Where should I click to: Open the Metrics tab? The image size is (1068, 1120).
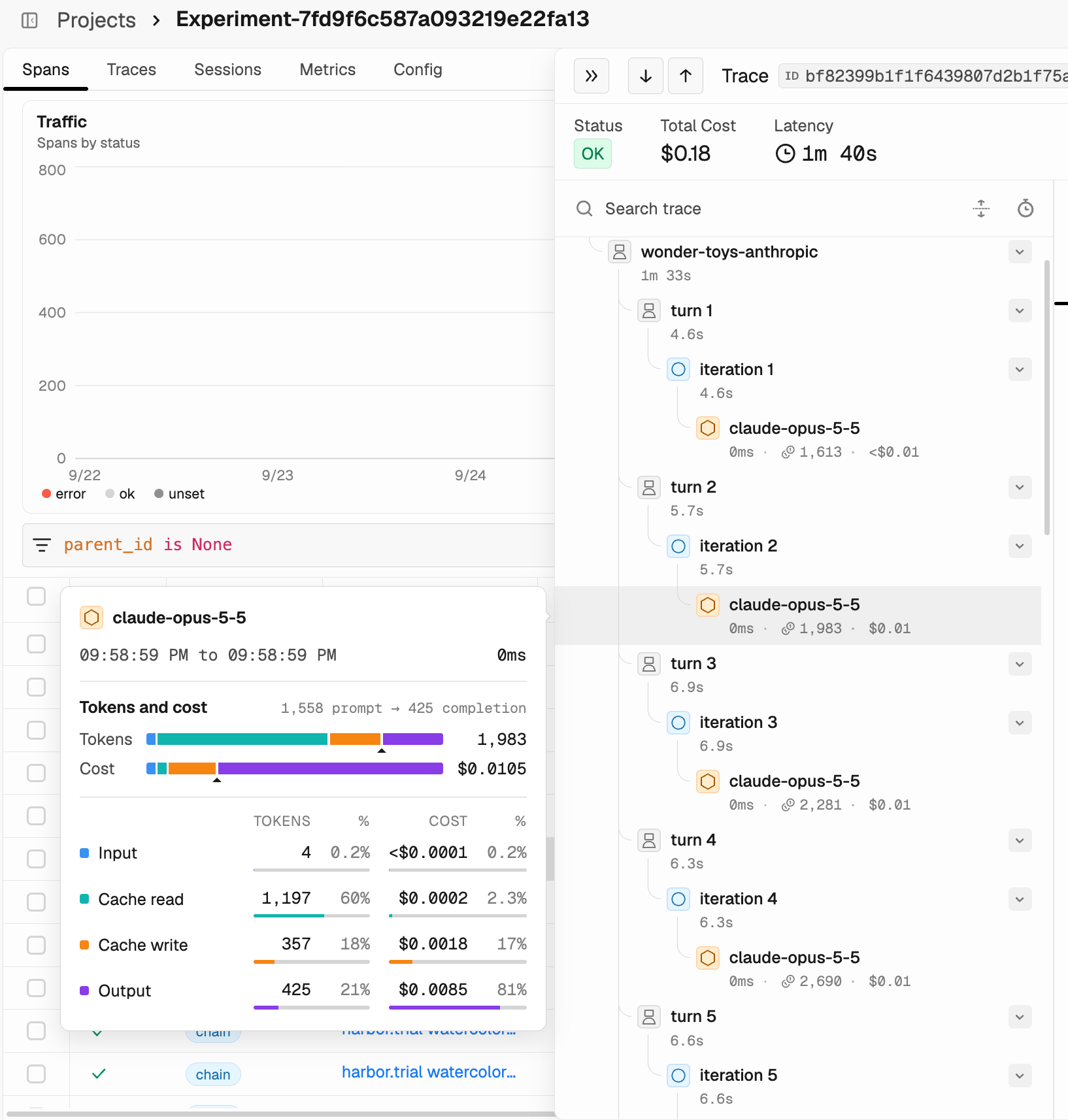(327, 69)
